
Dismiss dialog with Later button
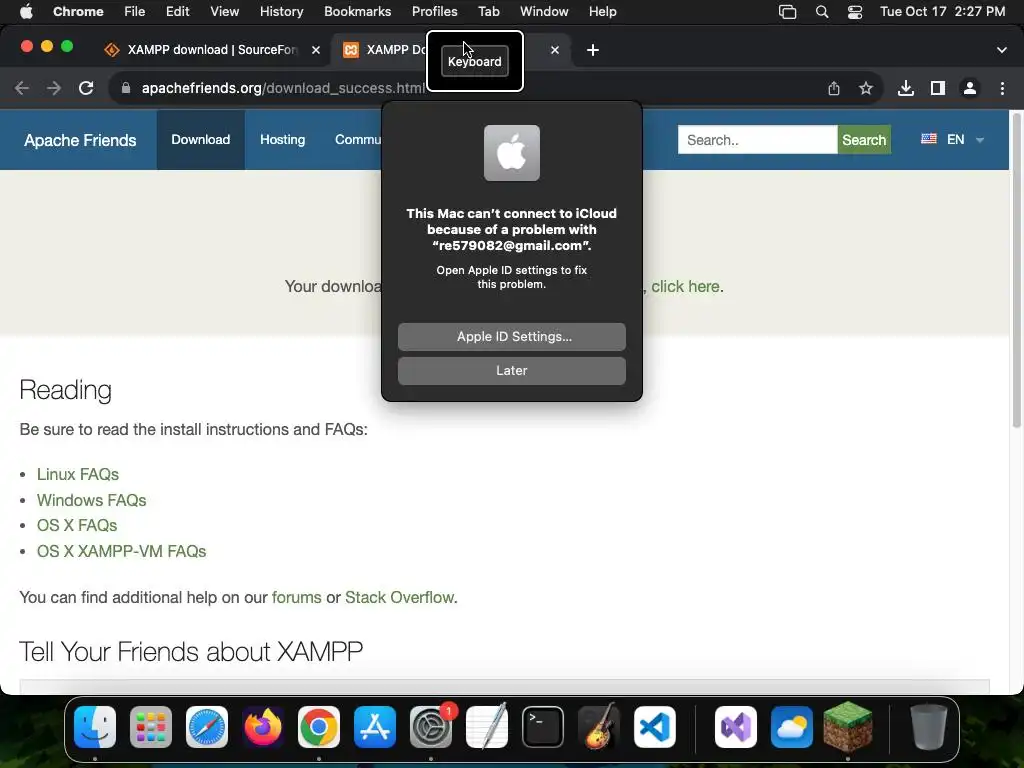click(x=512, y=371)
